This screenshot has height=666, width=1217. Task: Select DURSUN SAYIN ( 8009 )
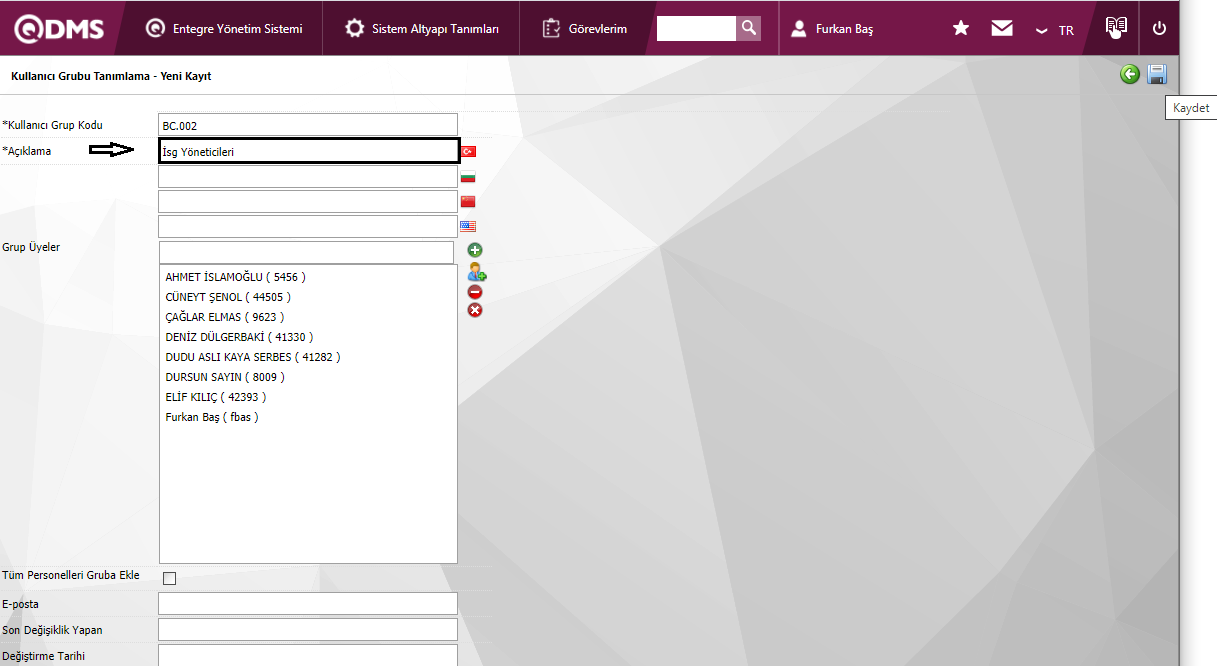point(225,377)
